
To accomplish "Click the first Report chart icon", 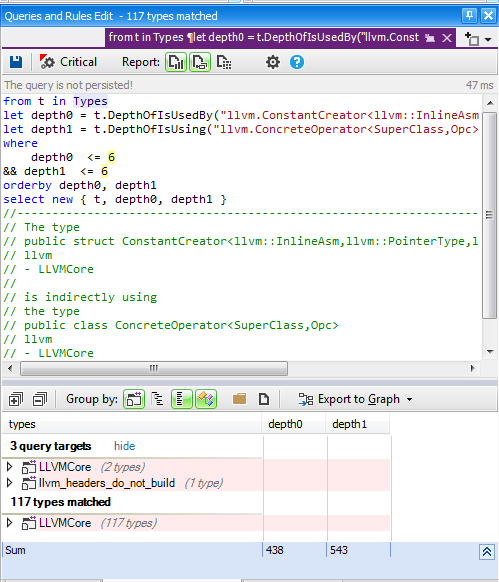I will tap(176, 62).
